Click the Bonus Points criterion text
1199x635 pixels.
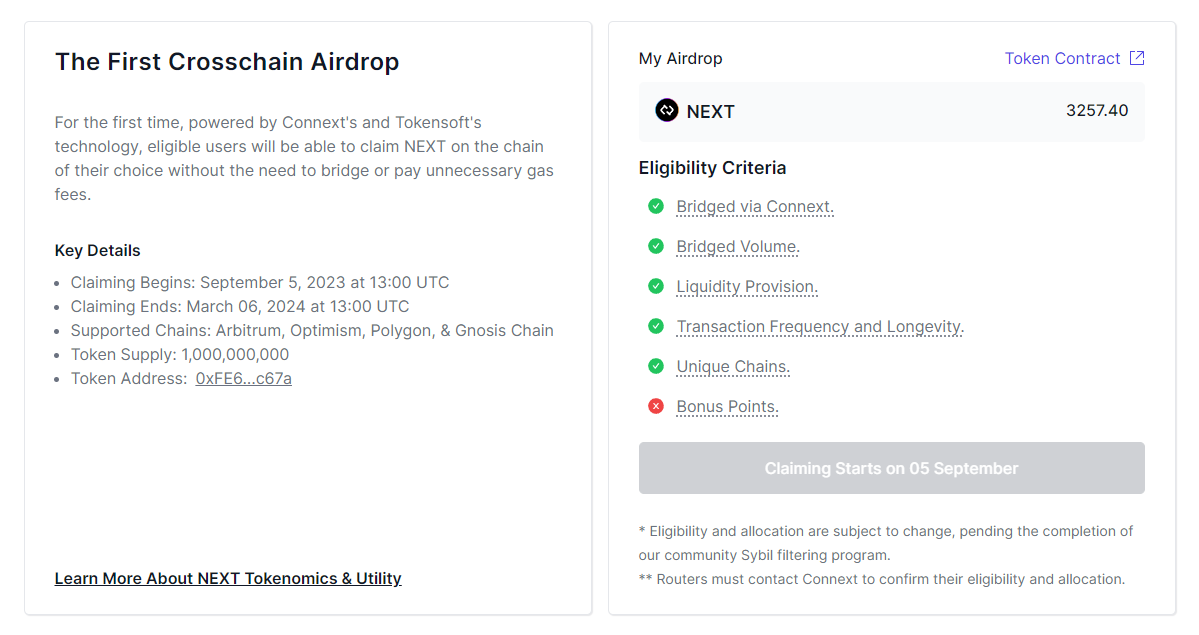coord(727,407)
